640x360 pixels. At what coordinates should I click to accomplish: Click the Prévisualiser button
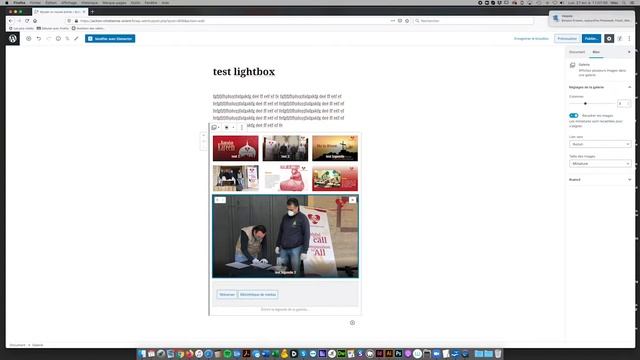click(x=567, y=38)
